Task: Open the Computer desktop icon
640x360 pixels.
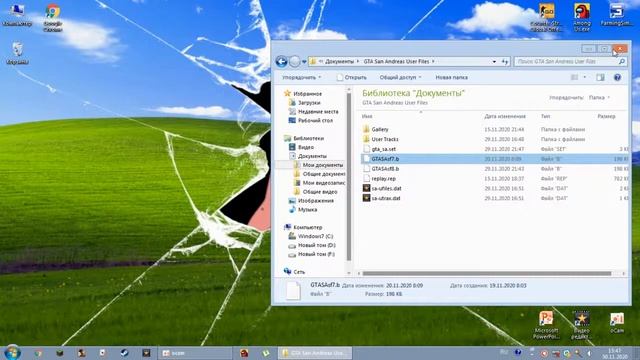Action: 17,15
